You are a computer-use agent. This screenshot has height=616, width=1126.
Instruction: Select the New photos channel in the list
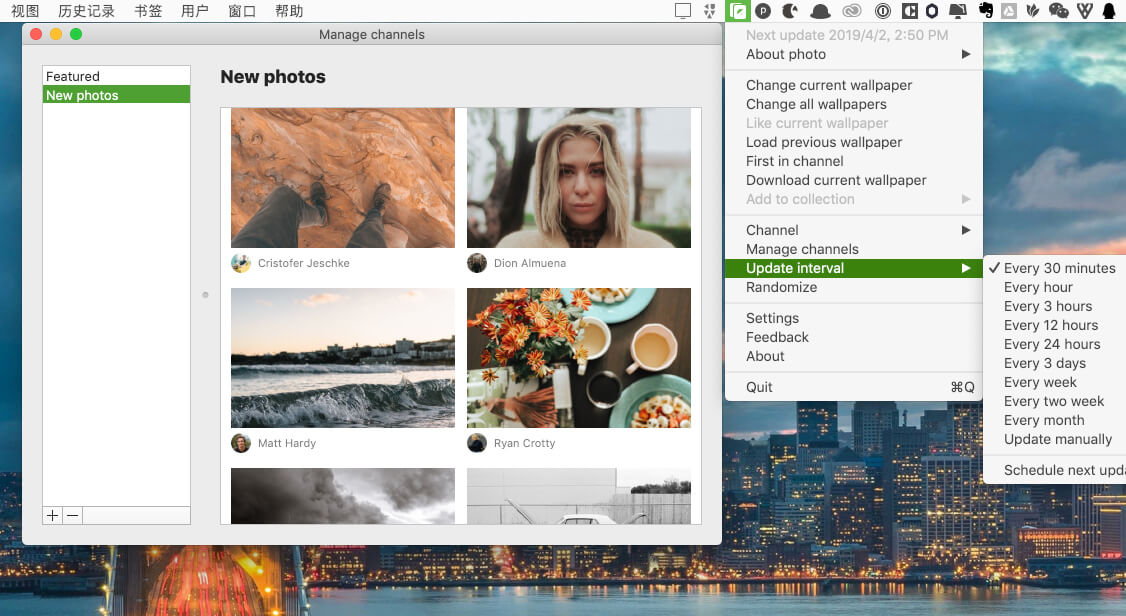point(116,95)
